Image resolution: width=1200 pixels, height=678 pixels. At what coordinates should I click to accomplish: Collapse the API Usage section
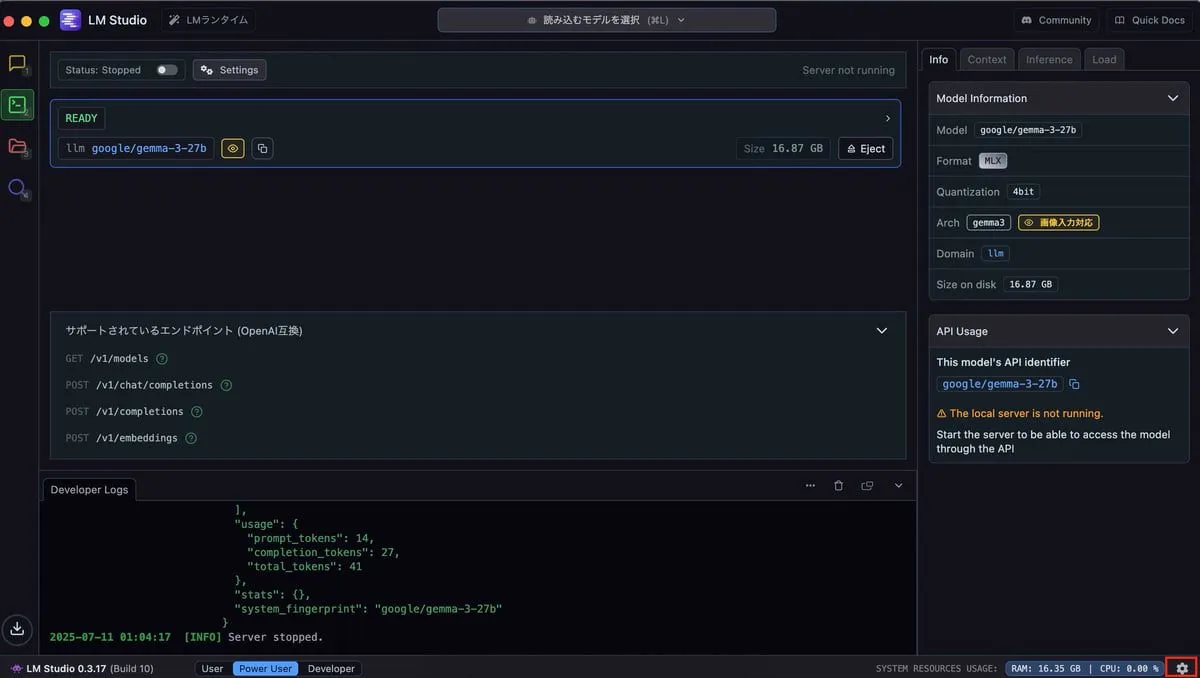pos(1173,331)
